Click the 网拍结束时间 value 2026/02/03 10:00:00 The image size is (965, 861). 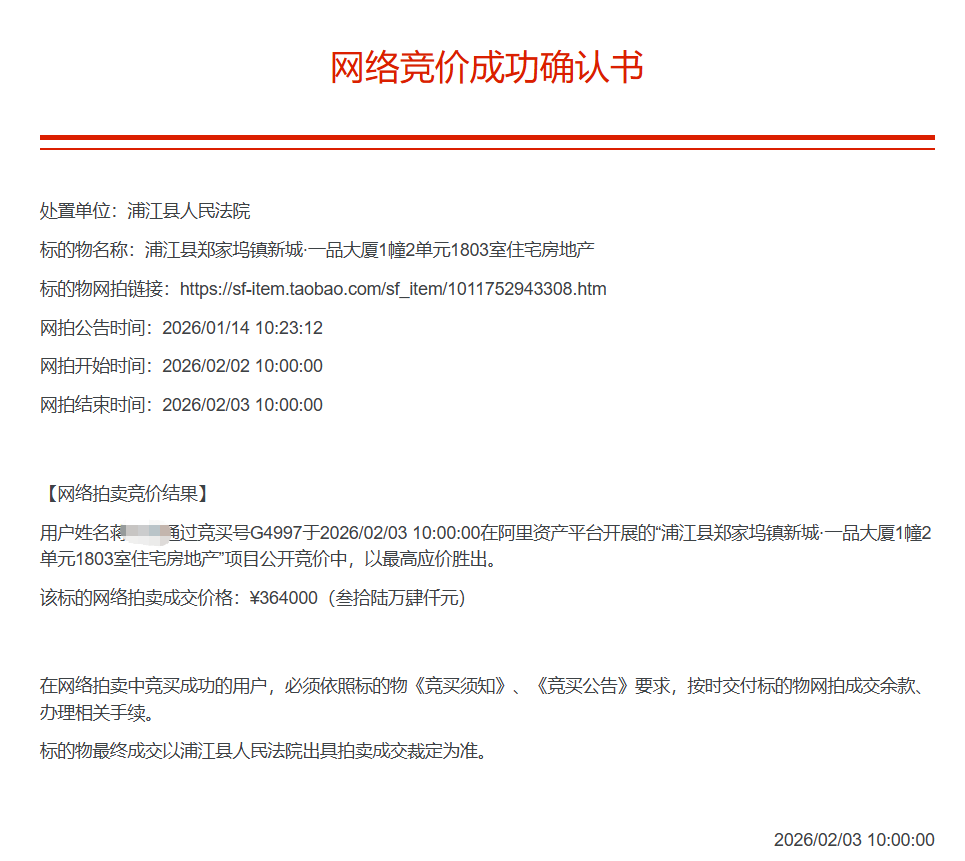pos(242,405)
